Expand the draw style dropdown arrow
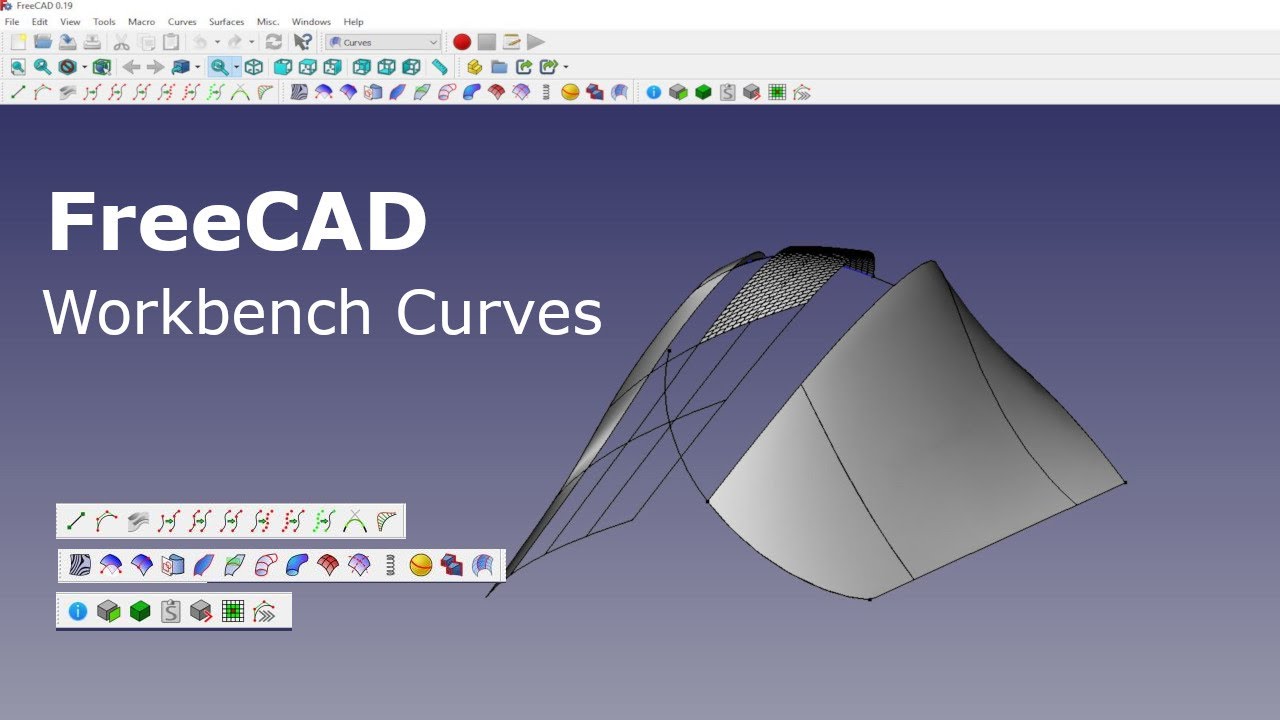The width and height of the screenshot is (1280, 720). click(x=84, y=67)
